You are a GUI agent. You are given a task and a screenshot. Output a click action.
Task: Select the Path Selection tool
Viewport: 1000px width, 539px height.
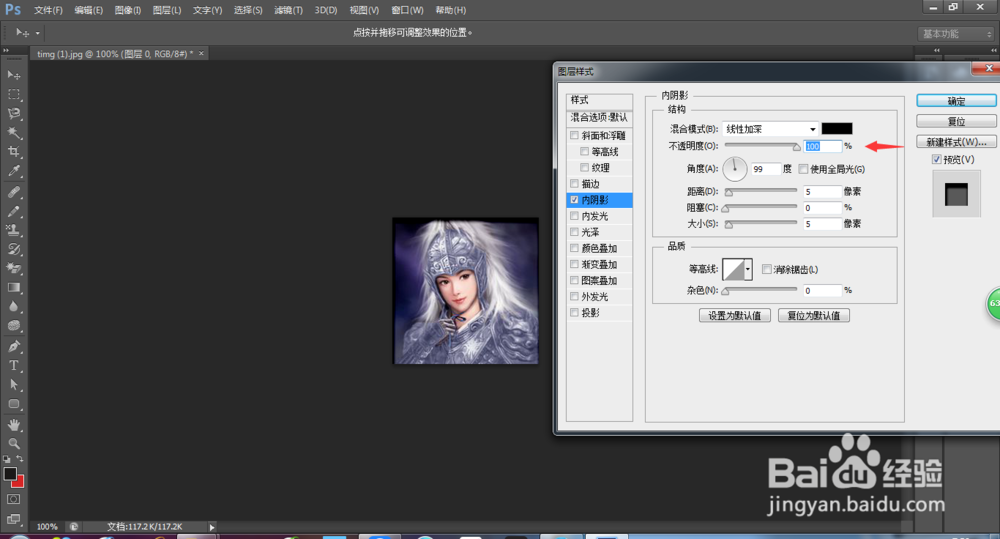point(13,385)
